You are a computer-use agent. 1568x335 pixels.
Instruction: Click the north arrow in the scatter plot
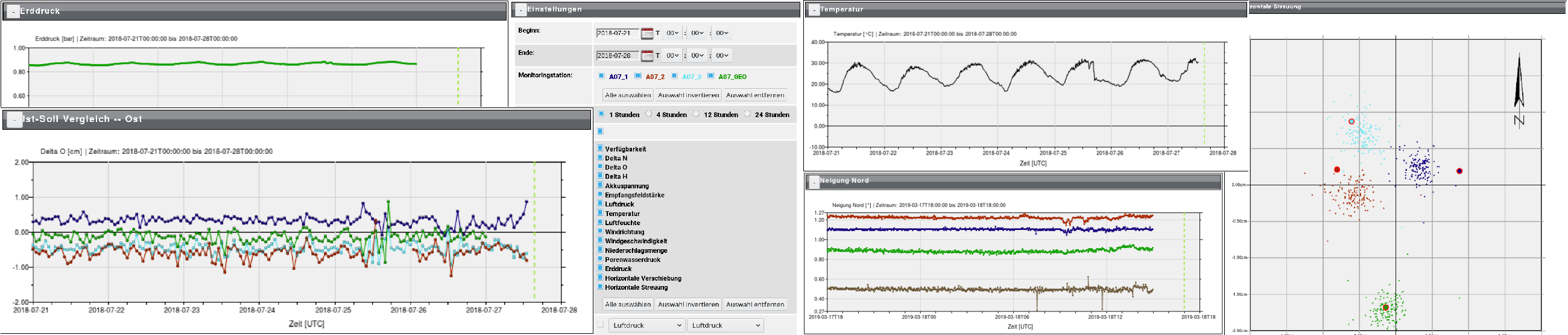pyautogui.click(x=1519, y=89)
